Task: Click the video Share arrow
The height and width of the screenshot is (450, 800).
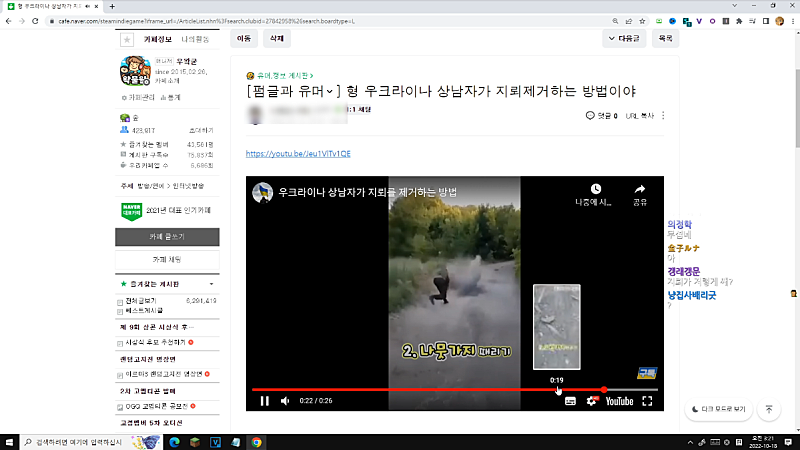Action: (x=640, y=189)
